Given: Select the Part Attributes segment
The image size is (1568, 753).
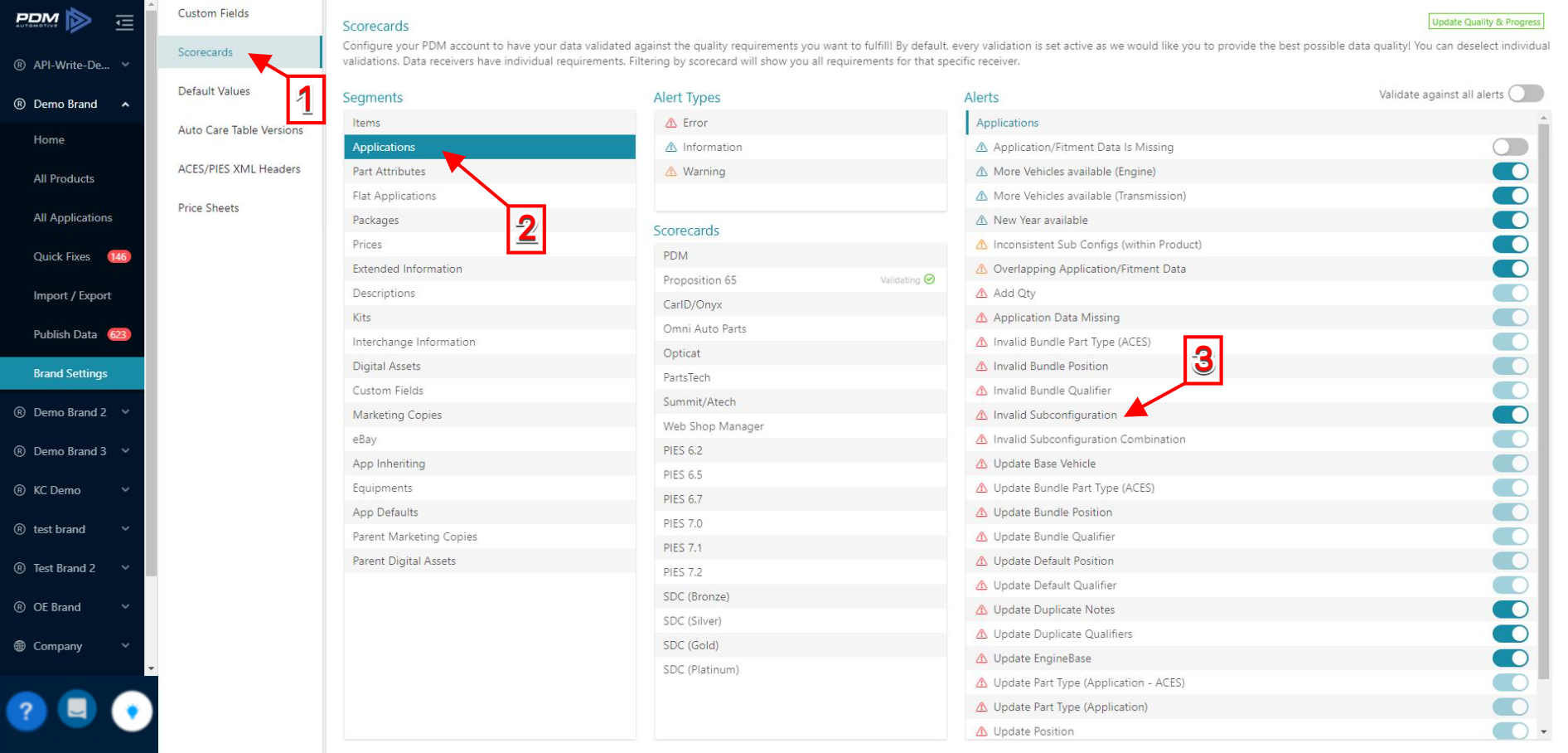Looking at the screenshot, I should tap(490, 172).
